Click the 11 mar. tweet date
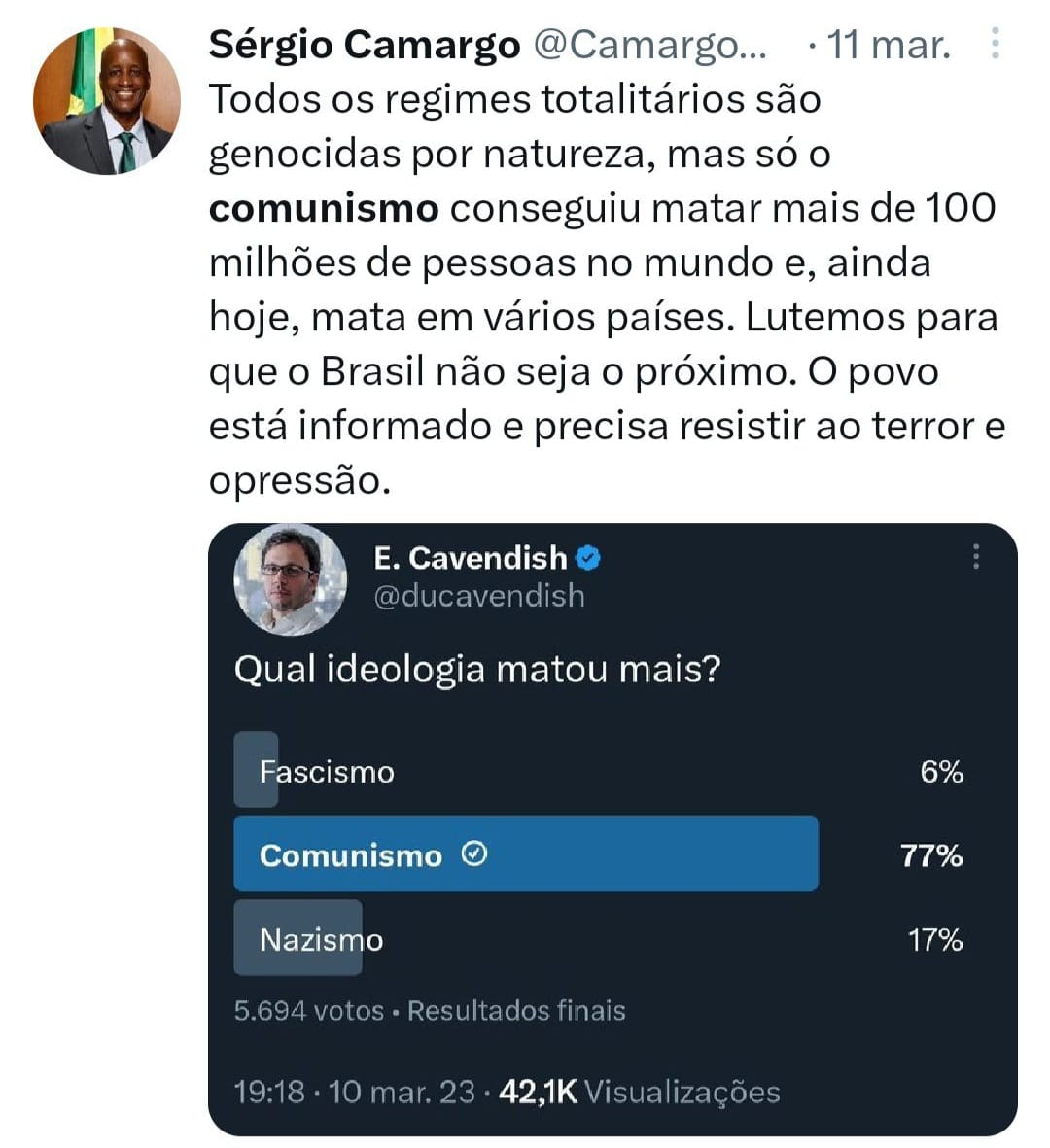1050x1148 pixels. tap(889, 46)
